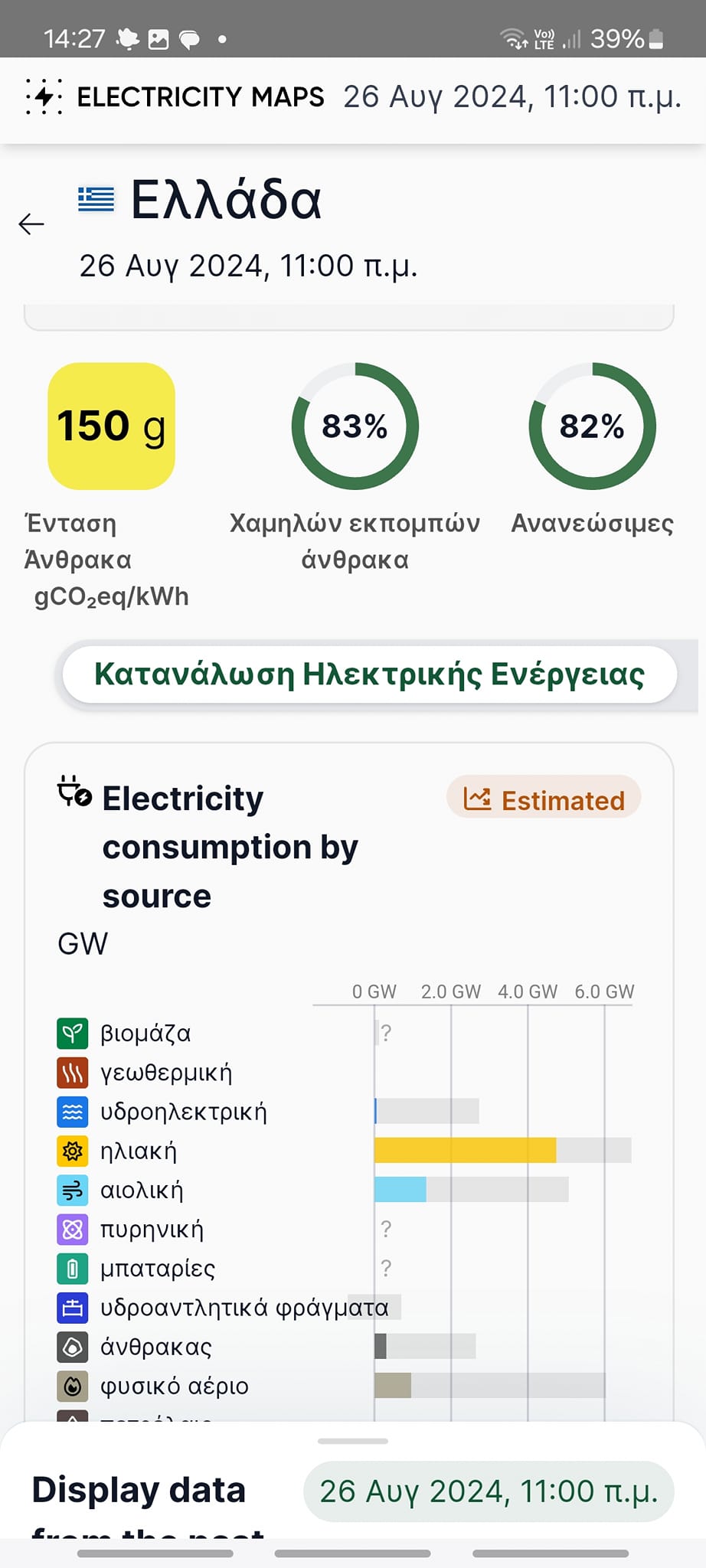
Task: Tap the 83% low-carbon gauge
Action: [355, 426]
